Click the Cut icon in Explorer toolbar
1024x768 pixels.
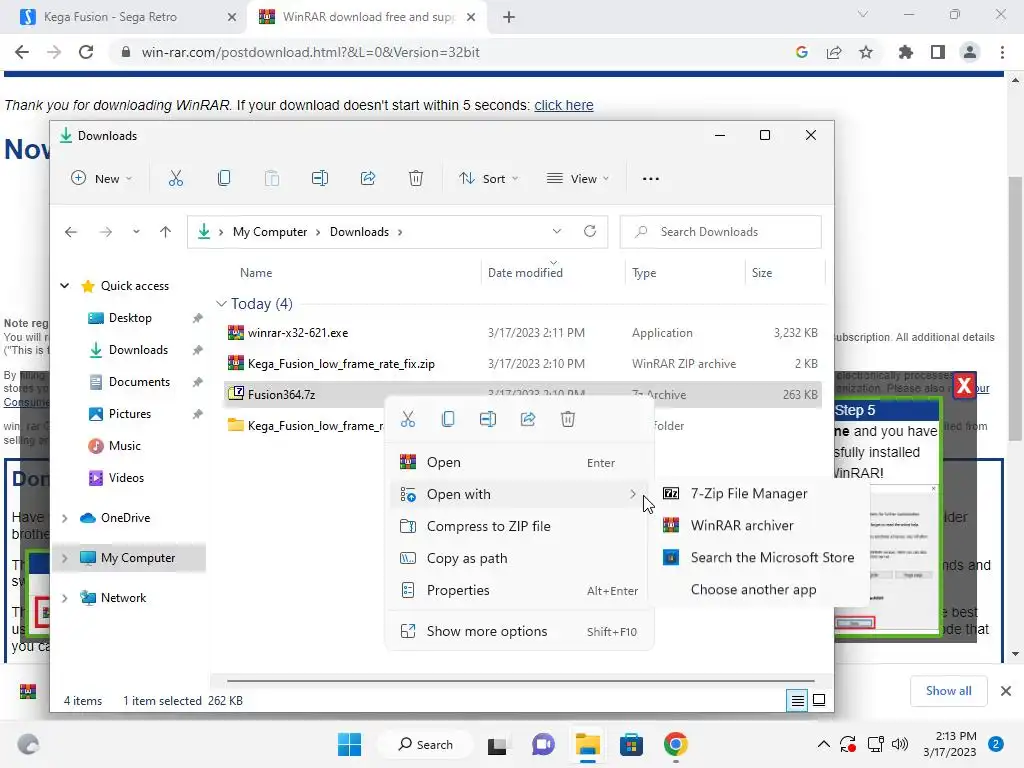(x=176, y=178)
